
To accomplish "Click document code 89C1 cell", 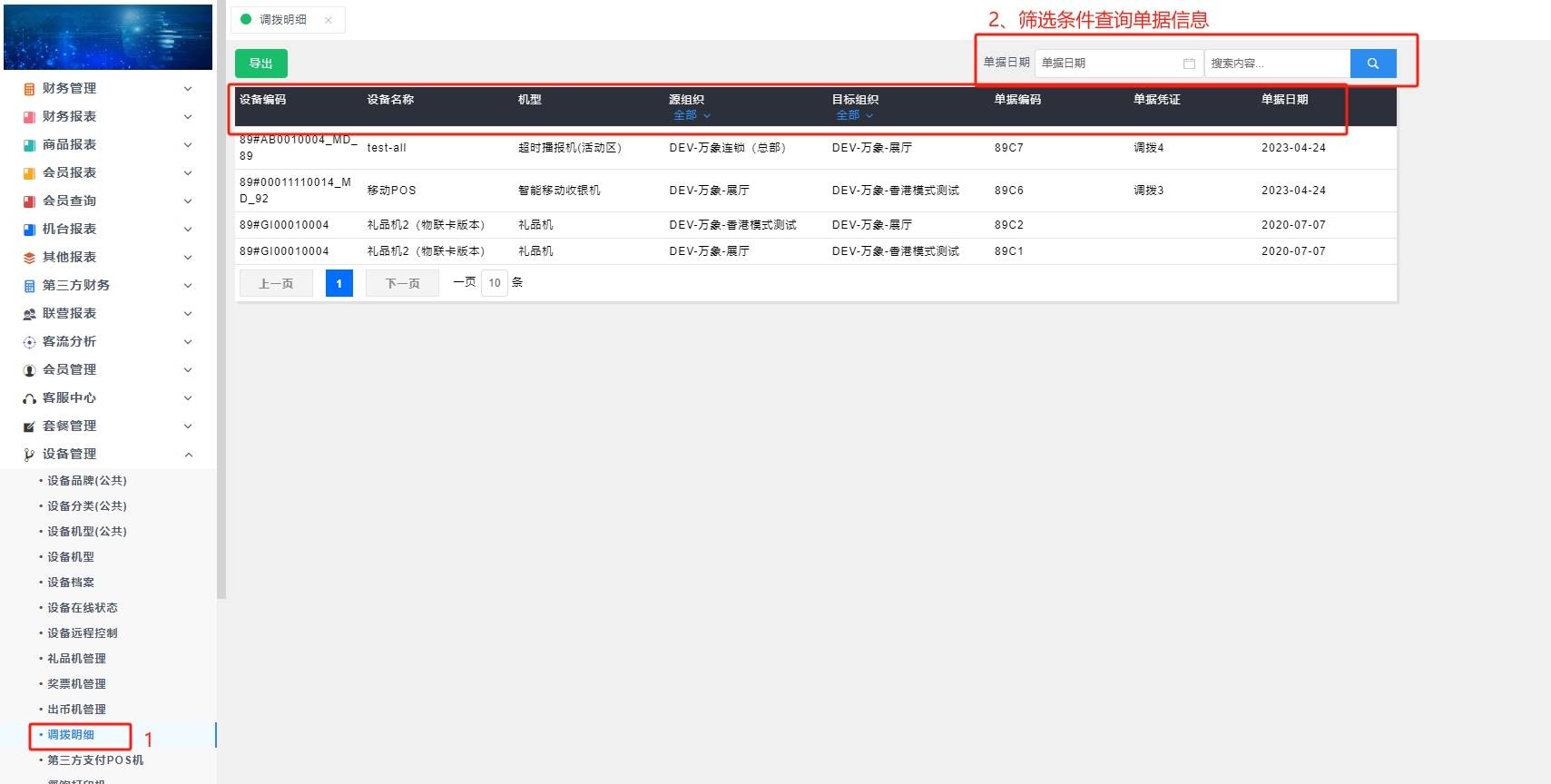I will pos(1009,251).
